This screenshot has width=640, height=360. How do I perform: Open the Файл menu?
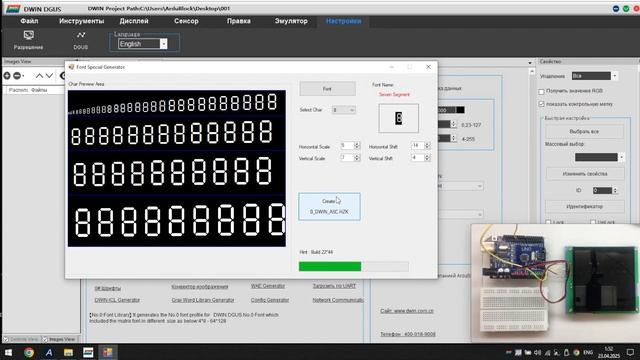pyautogui.click(x=29, y=21)
